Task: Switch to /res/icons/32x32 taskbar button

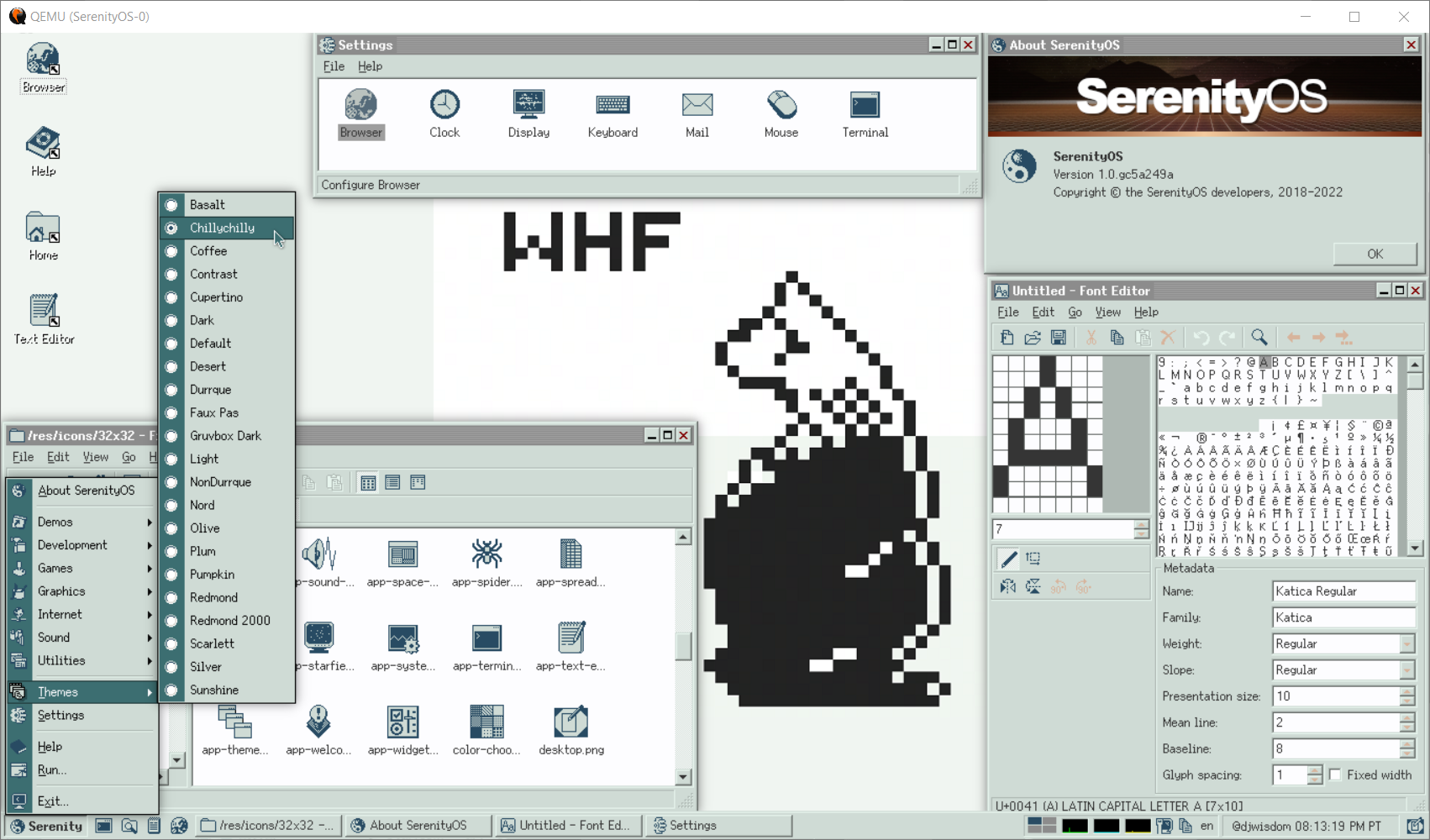Action: [268, 826]
